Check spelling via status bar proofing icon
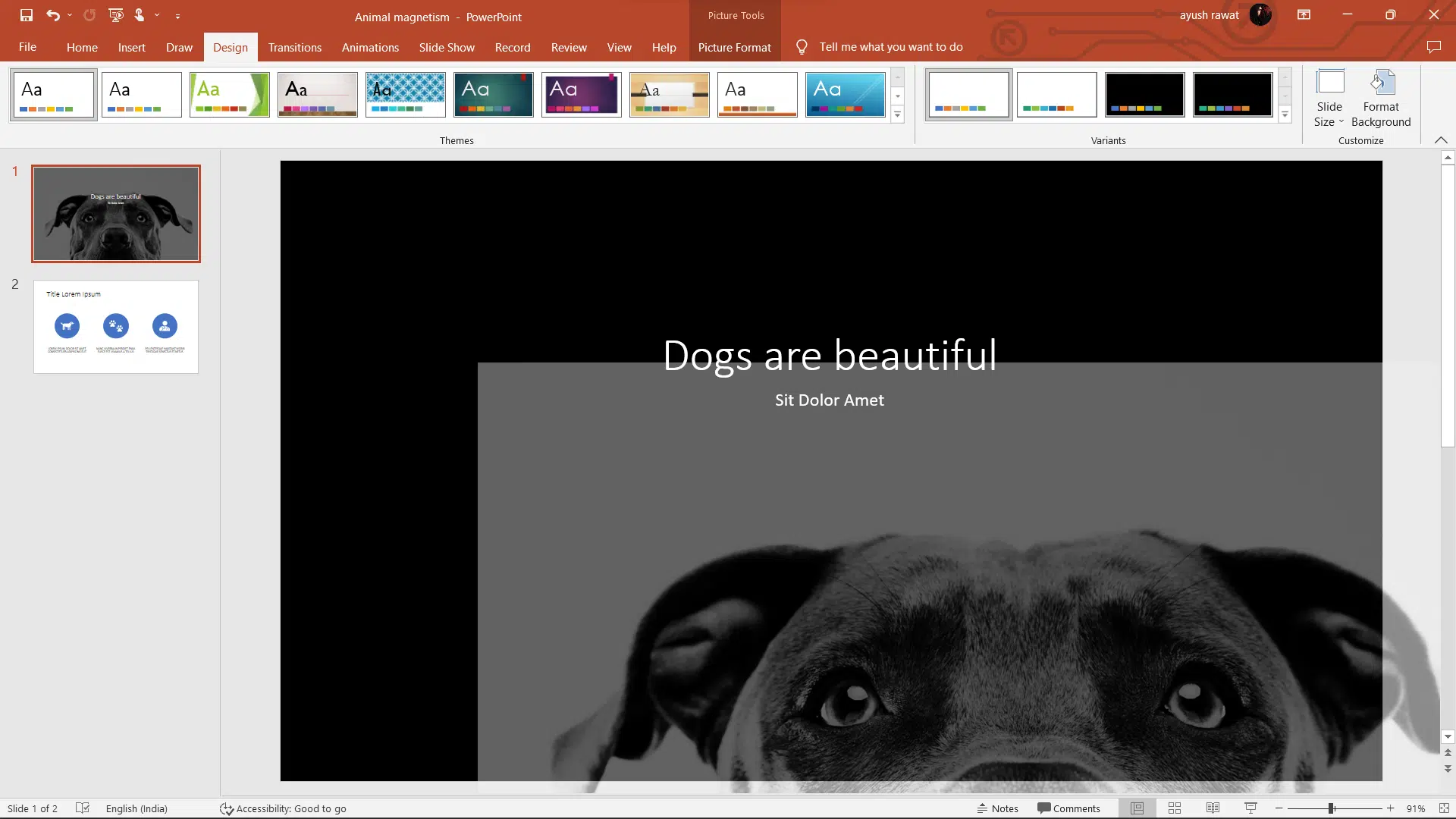 tap(83, 808)
